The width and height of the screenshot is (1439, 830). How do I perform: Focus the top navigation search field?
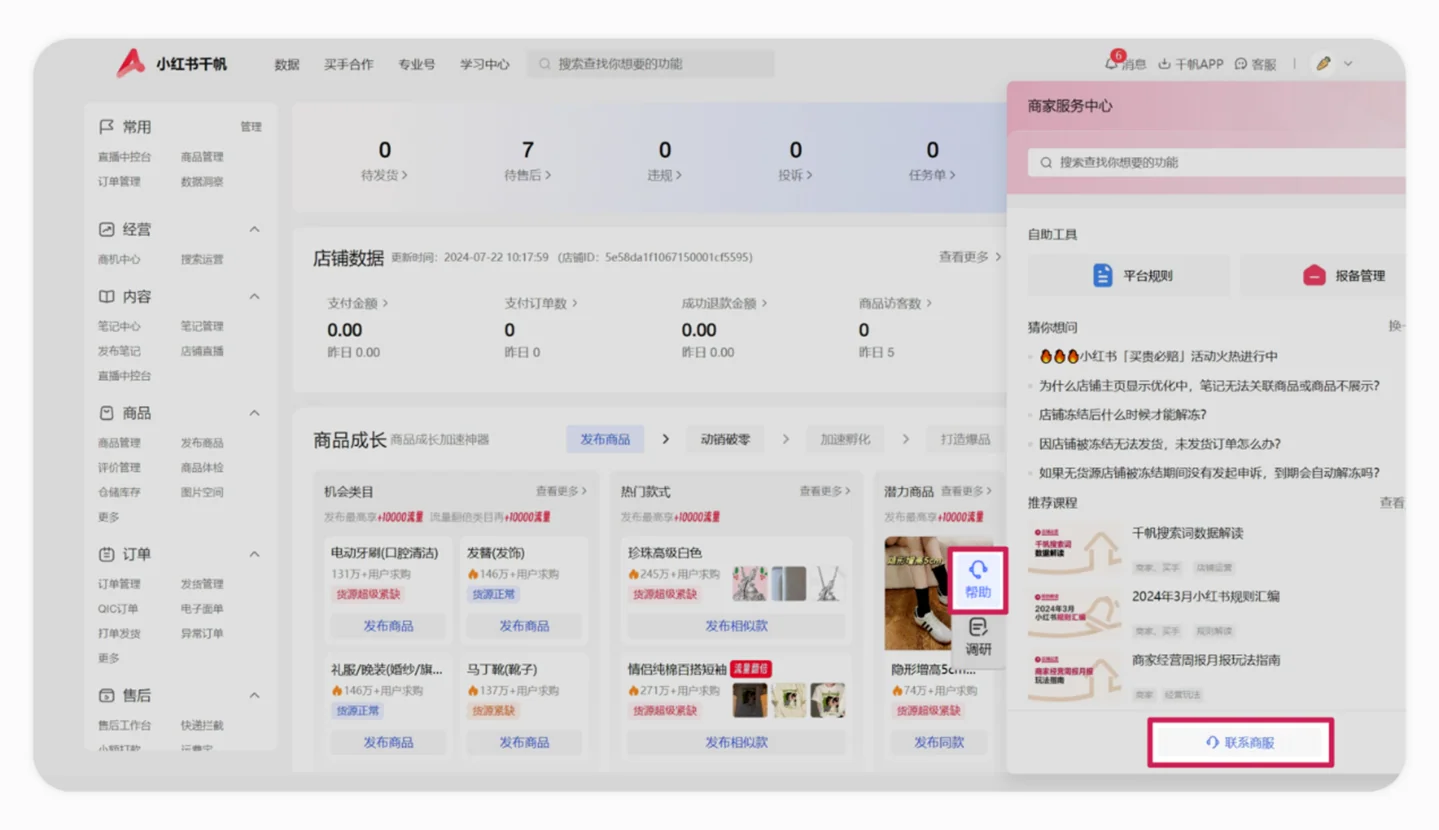[651, 64]
